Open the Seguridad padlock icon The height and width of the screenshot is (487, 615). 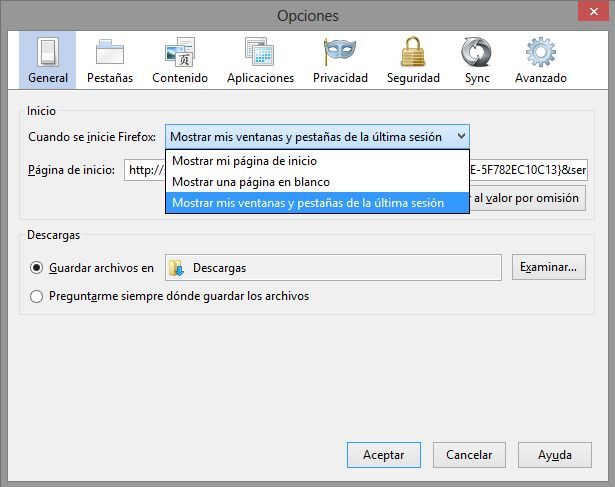click(x=413, y=51)
